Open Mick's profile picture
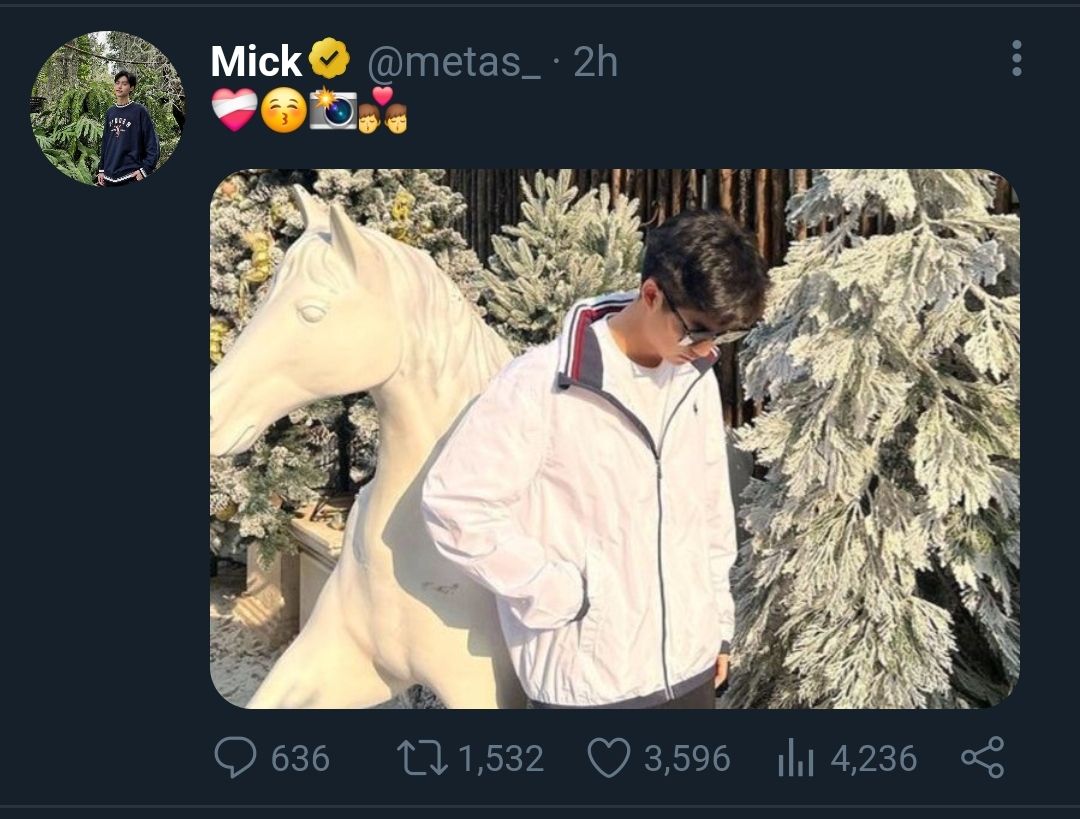 coord(107,108)
